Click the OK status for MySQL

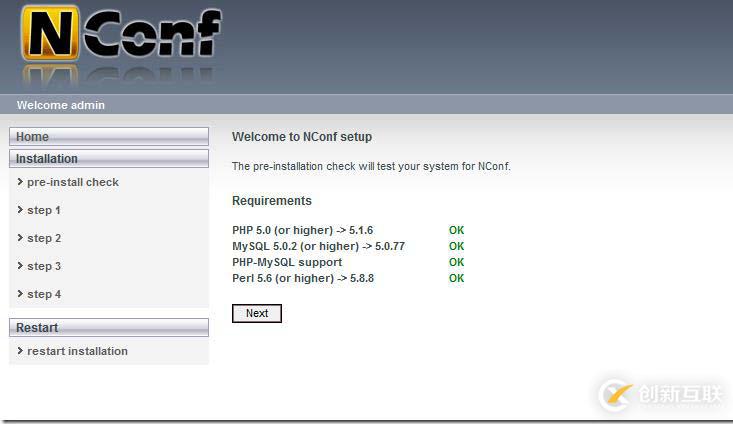(456, 246)
